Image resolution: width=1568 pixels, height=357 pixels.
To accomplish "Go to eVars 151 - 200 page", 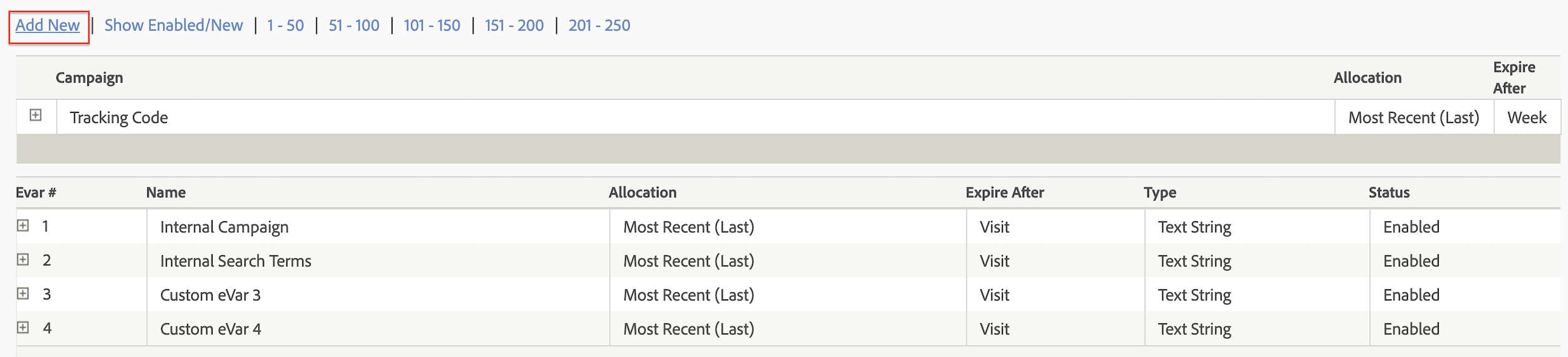I will coord(514,26).
